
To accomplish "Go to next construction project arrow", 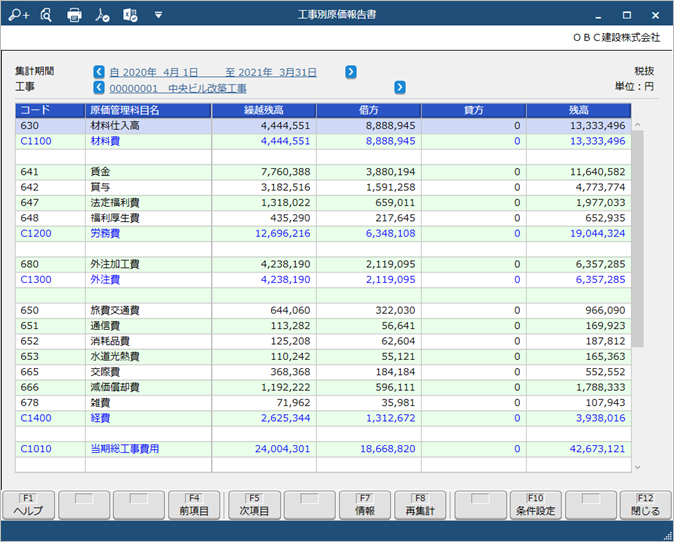I will [400, 88].
